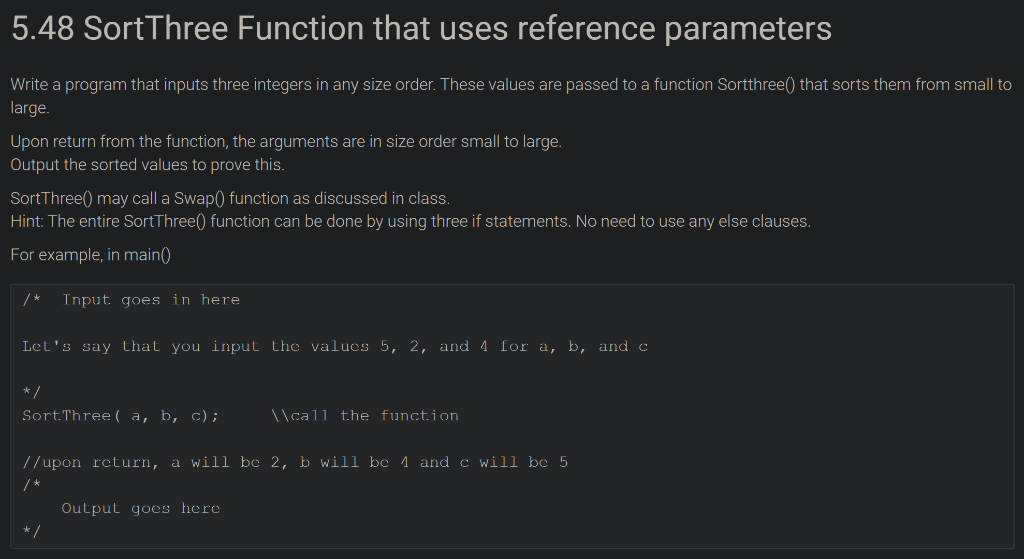Click the line 'SortThree() may call a Swap() function'
1024x559 pixels.
tap(230, 199)
